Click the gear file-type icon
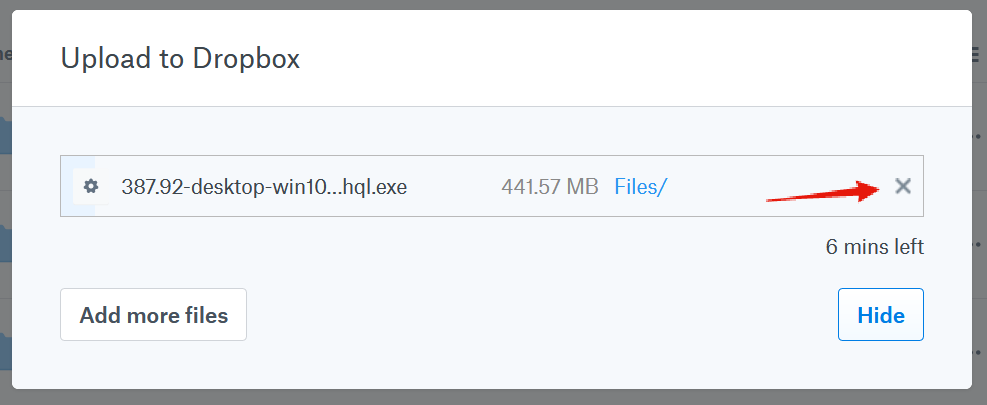This screenshot has width=987, height=405. tap(91, 186)
